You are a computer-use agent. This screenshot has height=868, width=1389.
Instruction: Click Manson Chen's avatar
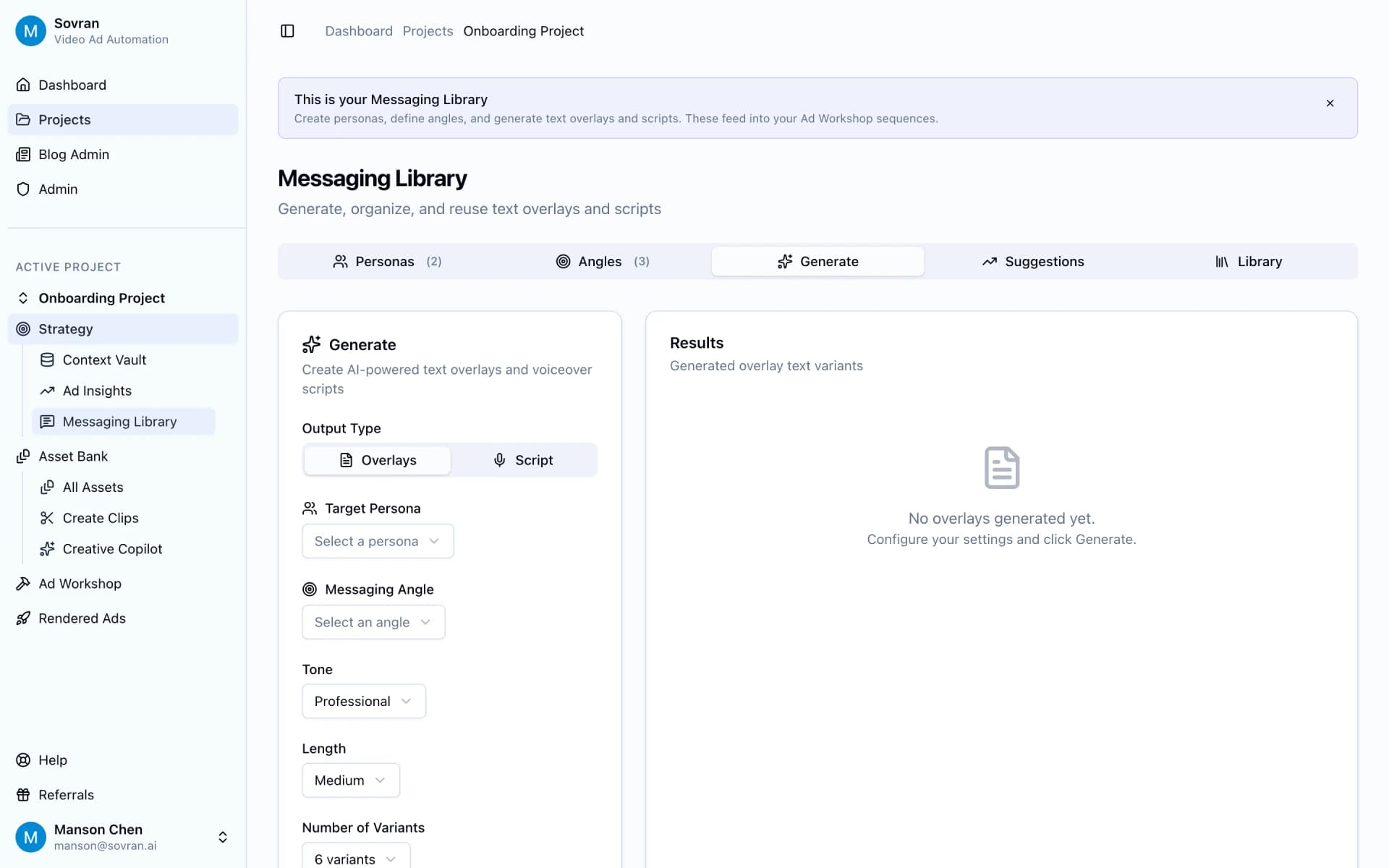point(30,837)
